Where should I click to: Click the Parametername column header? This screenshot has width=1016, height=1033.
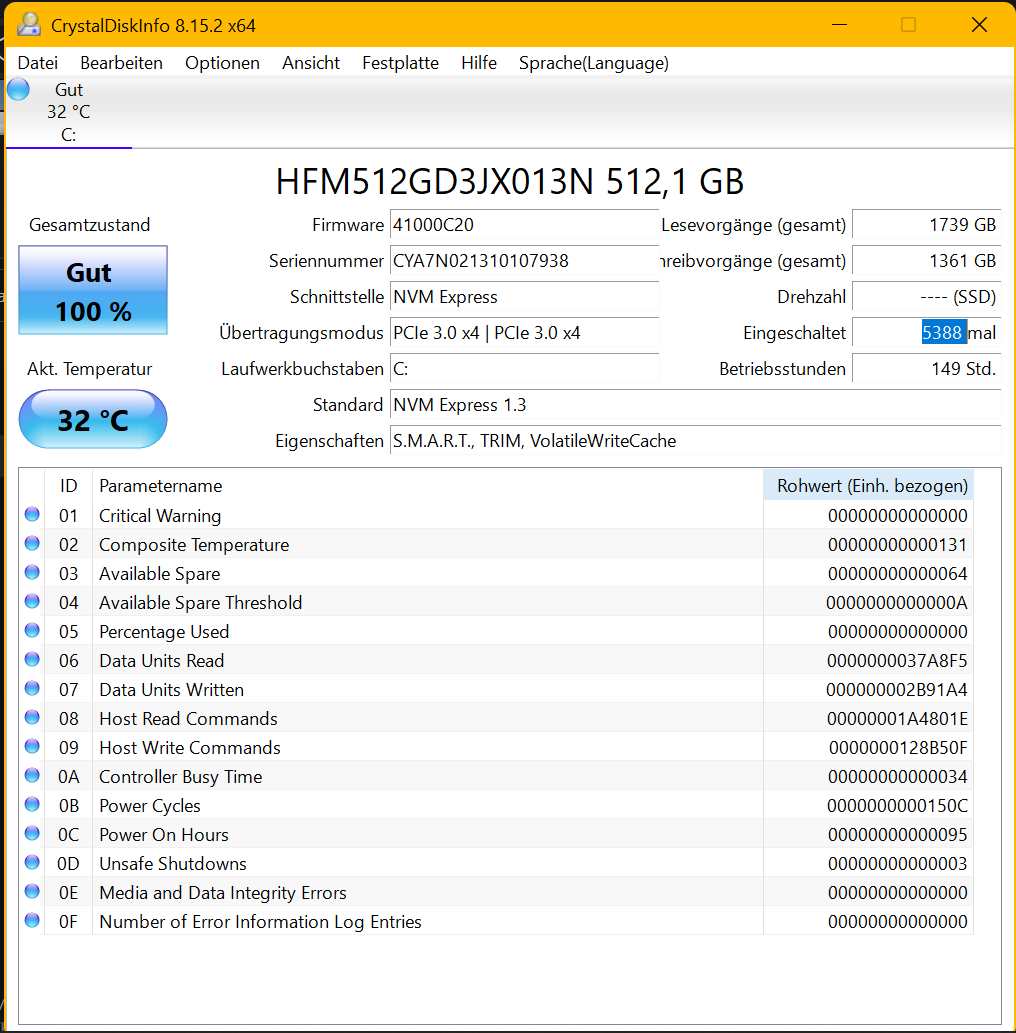[x=428, y=486]
